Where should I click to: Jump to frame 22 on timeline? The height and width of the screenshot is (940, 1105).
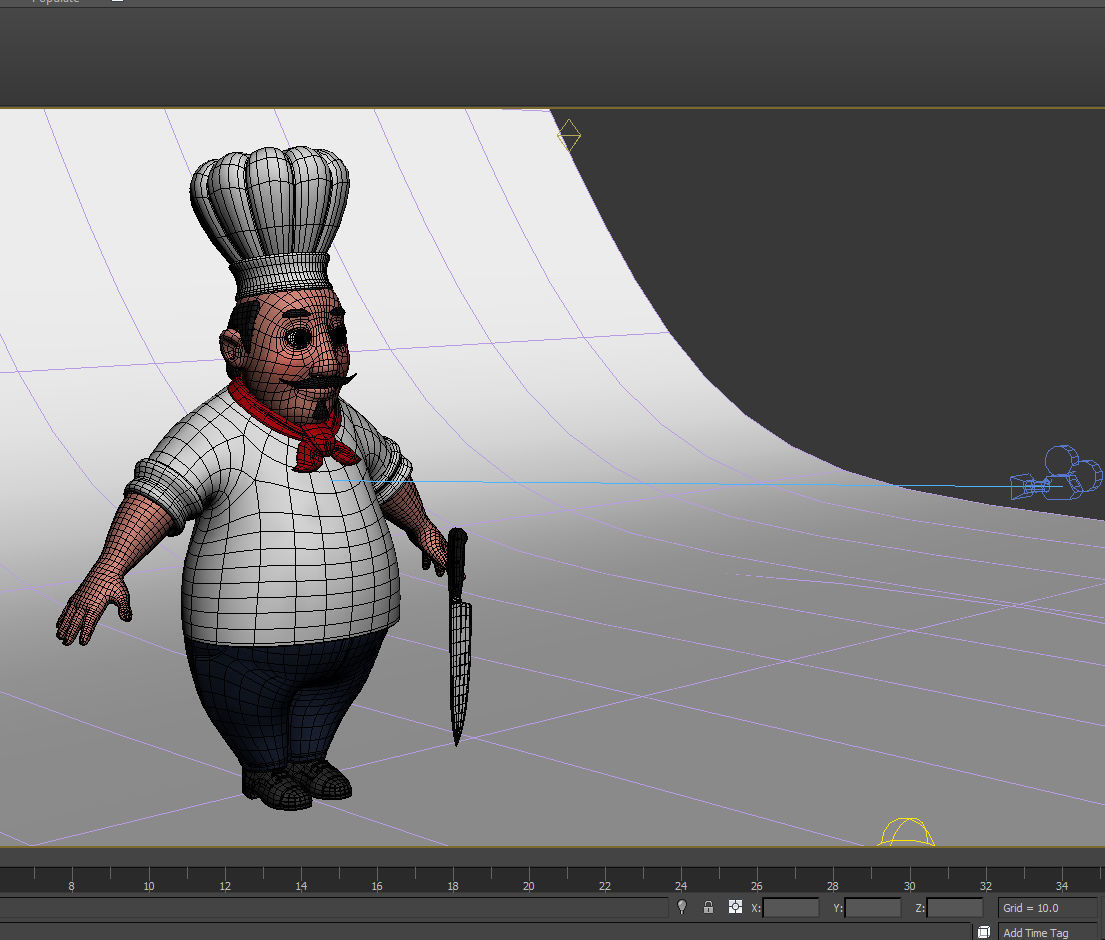pyautogui.click(x=605, y=886)
